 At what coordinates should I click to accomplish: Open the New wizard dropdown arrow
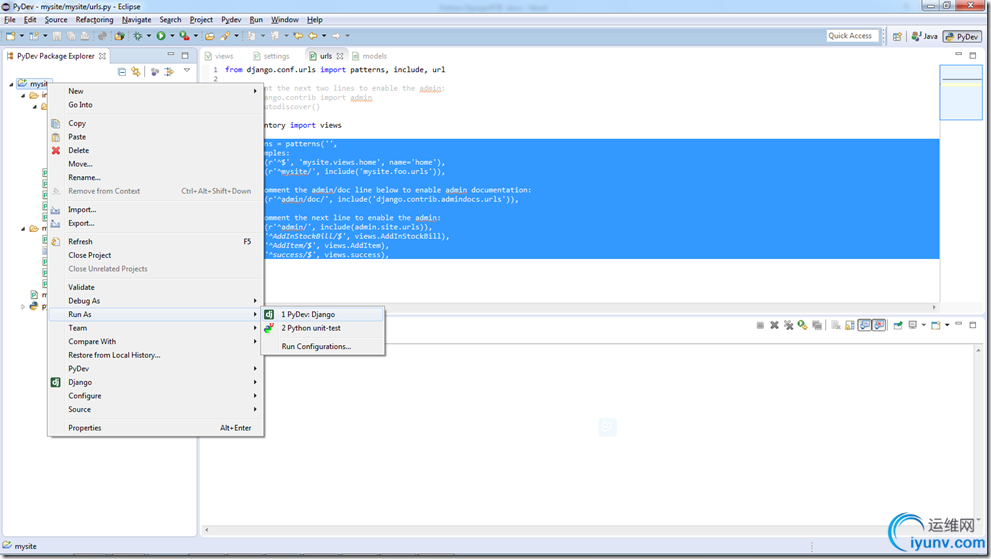(x=21, y=36)
